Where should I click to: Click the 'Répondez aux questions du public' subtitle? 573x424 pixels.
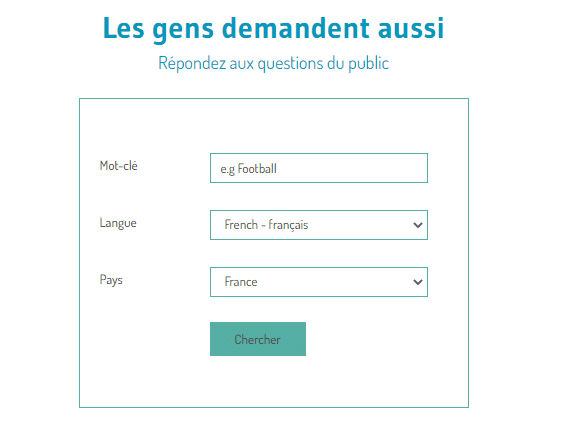[273, 63]
